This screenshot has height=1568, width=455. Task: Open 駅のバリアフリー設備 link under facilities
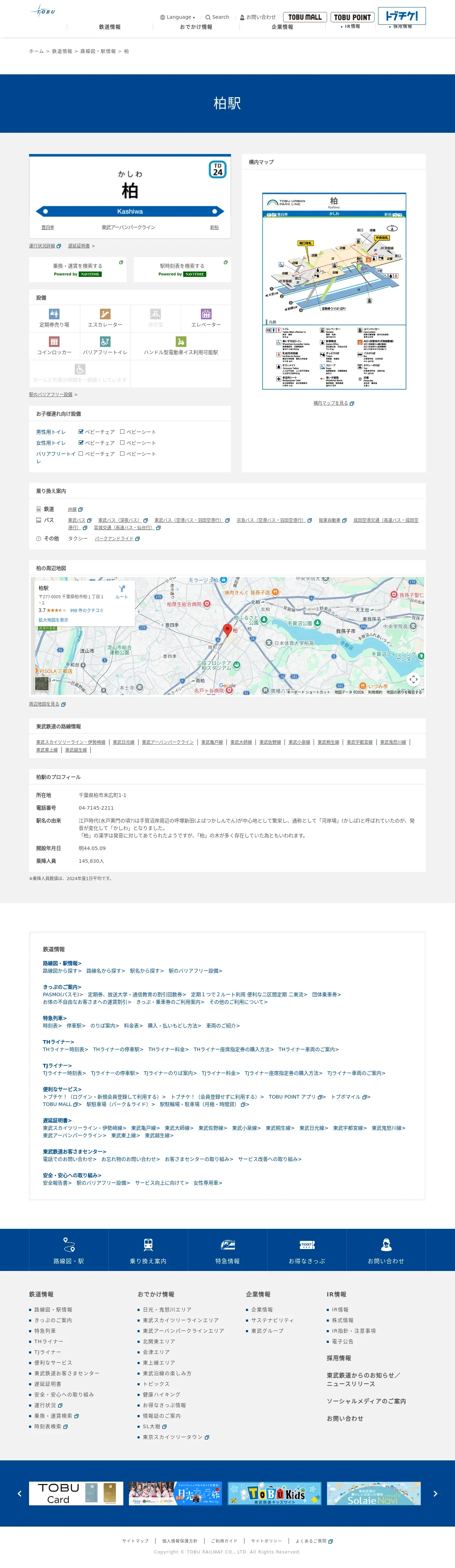(x=51, y=394)
